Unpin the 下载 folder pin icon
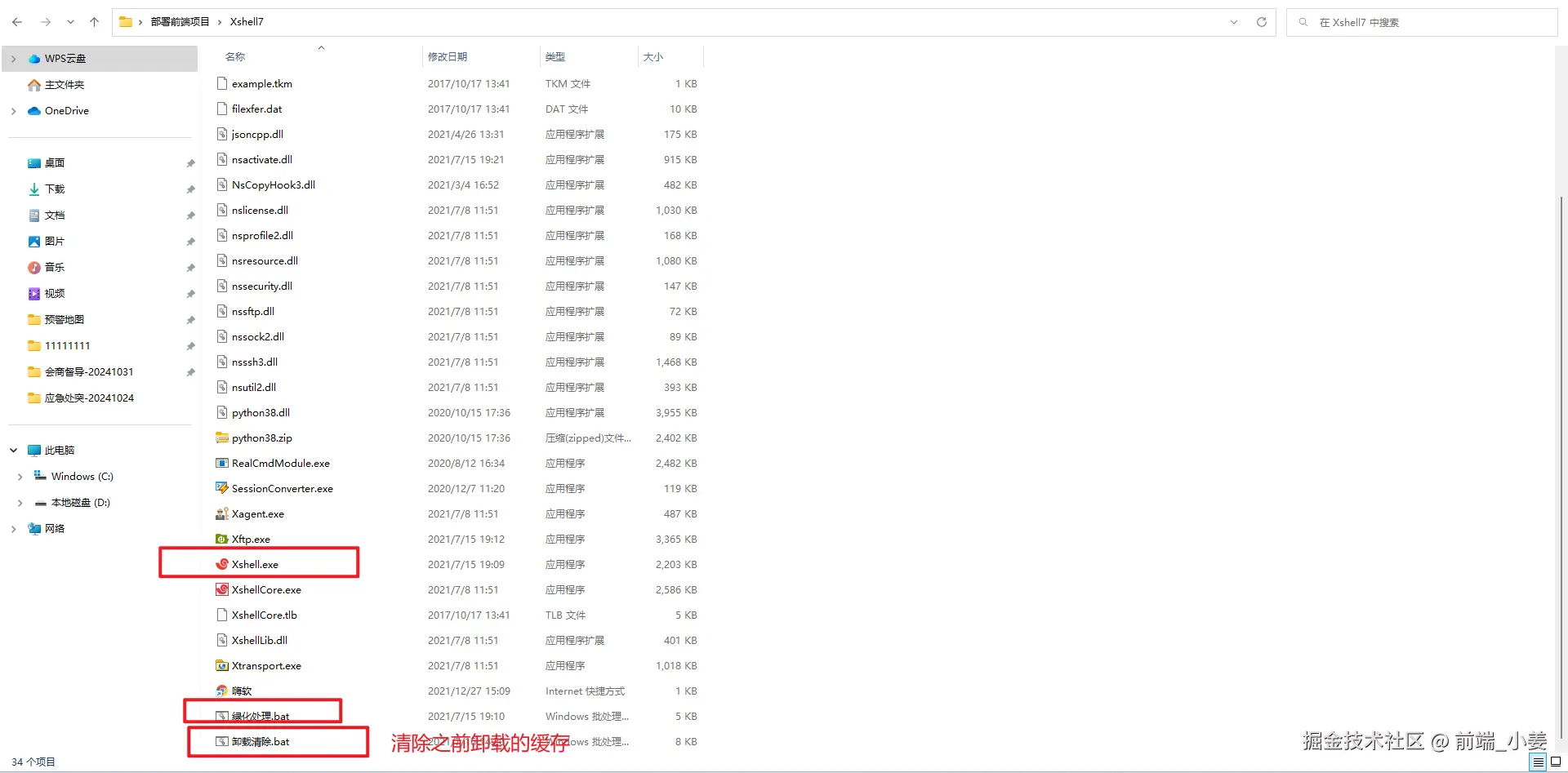This screenshot has height=773, width=1568. [189, 189]
